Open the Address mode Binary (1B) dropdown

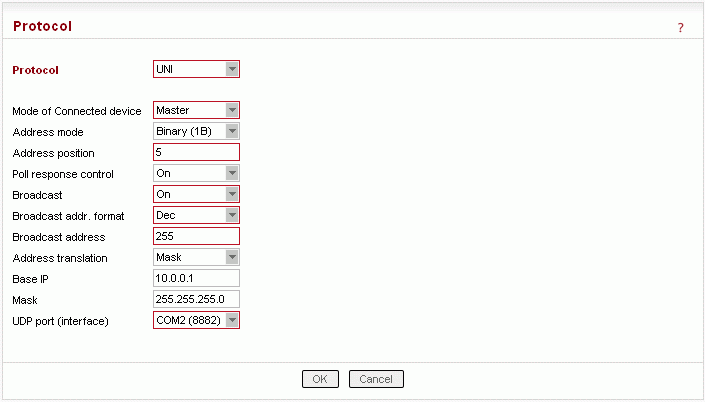(196, 131)
